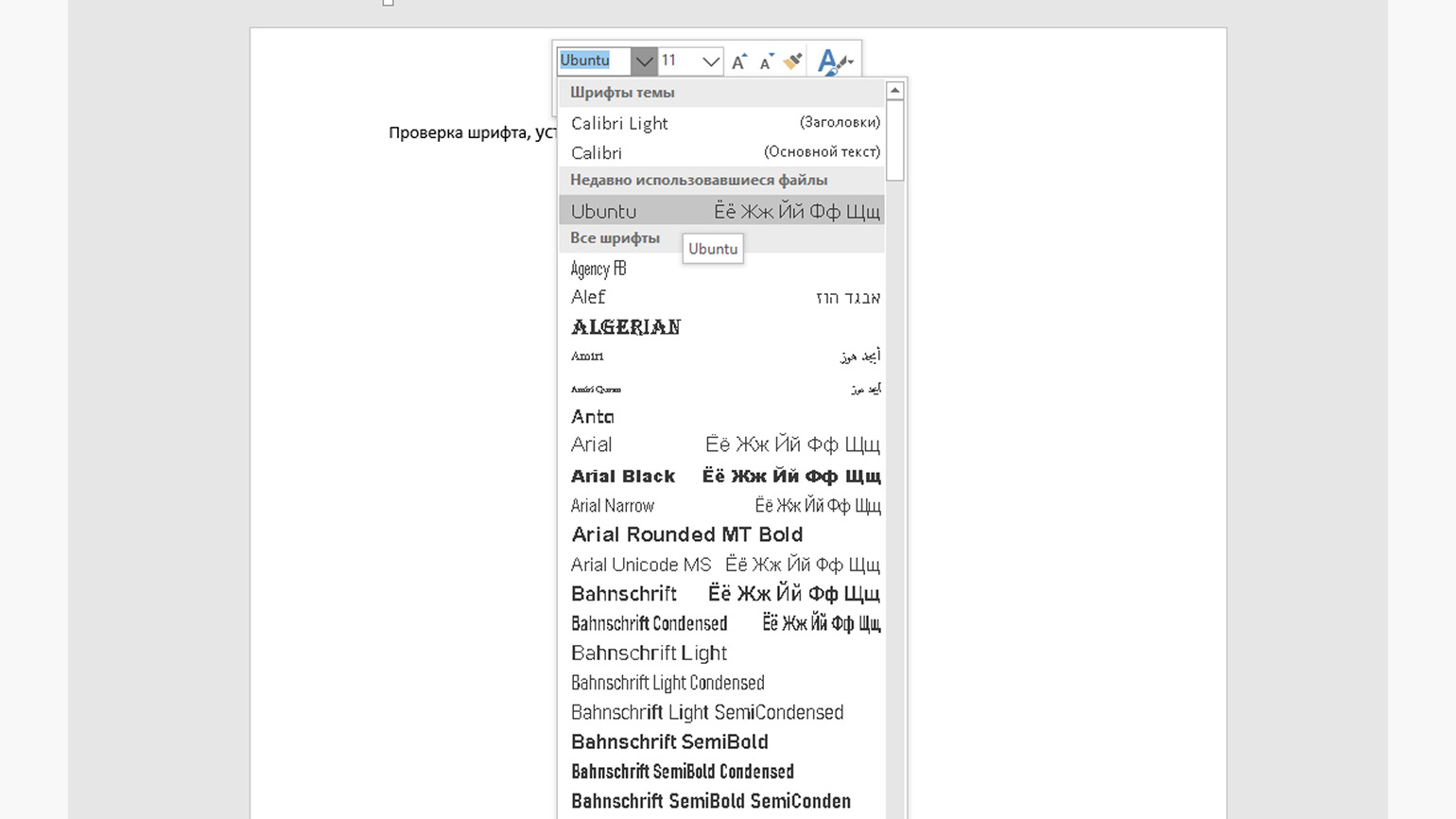Click the Font Color icon
The image size is (1456, 819).
tap(829, 61)
